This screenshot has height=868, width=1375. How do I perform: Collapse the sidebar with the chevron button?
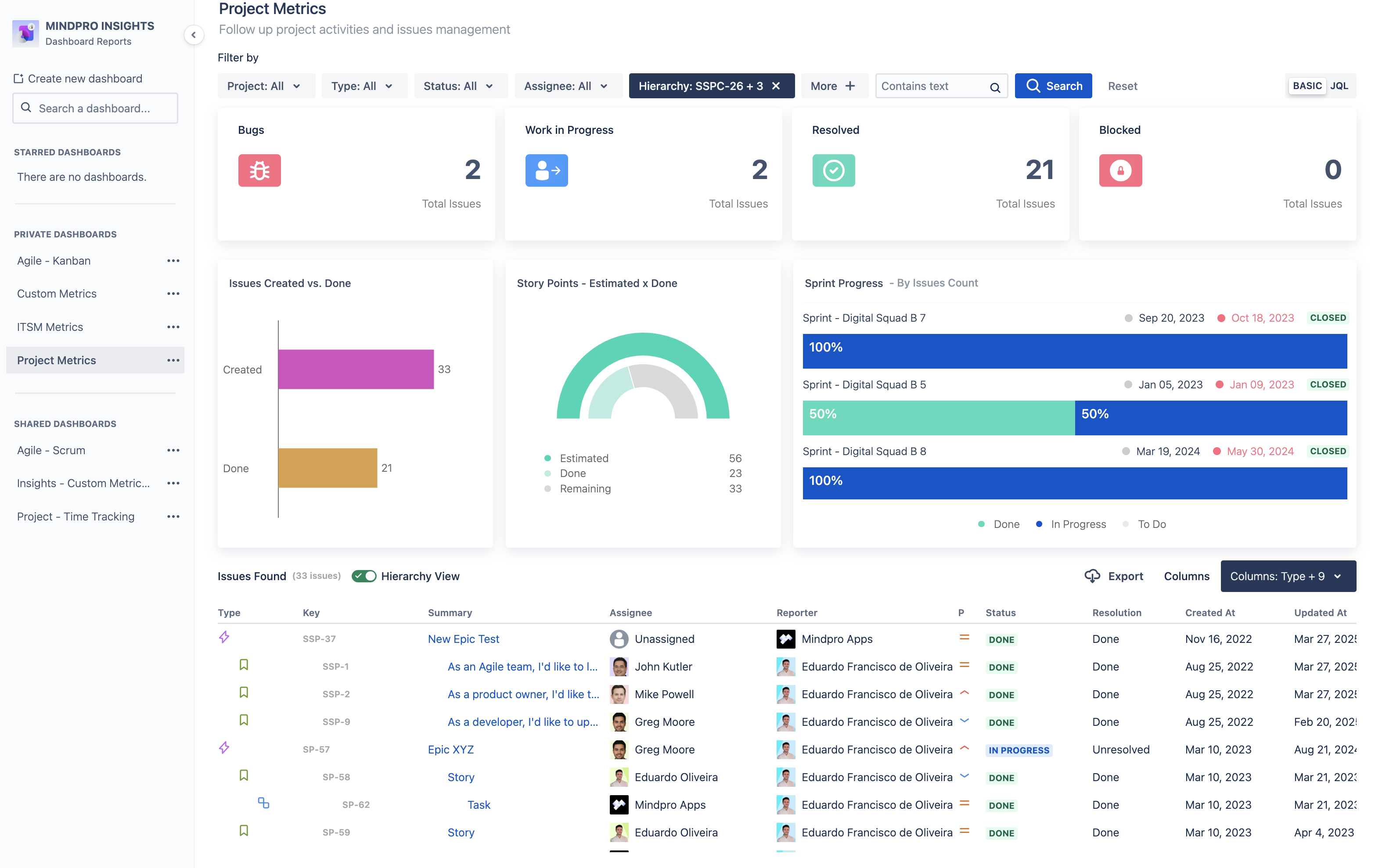[194, 35]
